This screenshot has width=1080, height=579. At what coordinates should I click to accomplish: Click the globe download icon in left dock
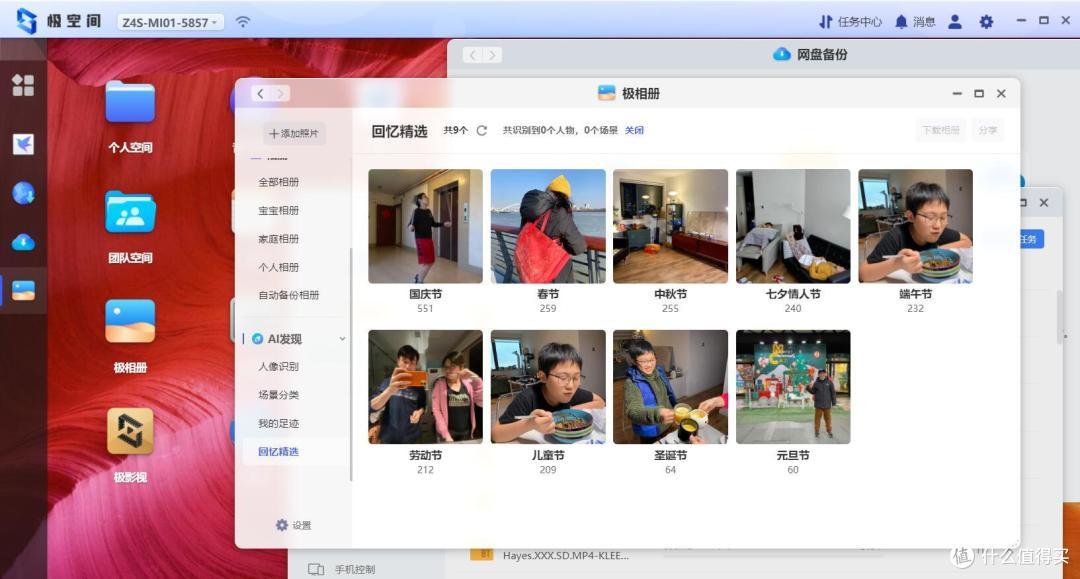[x=23, y=193]
